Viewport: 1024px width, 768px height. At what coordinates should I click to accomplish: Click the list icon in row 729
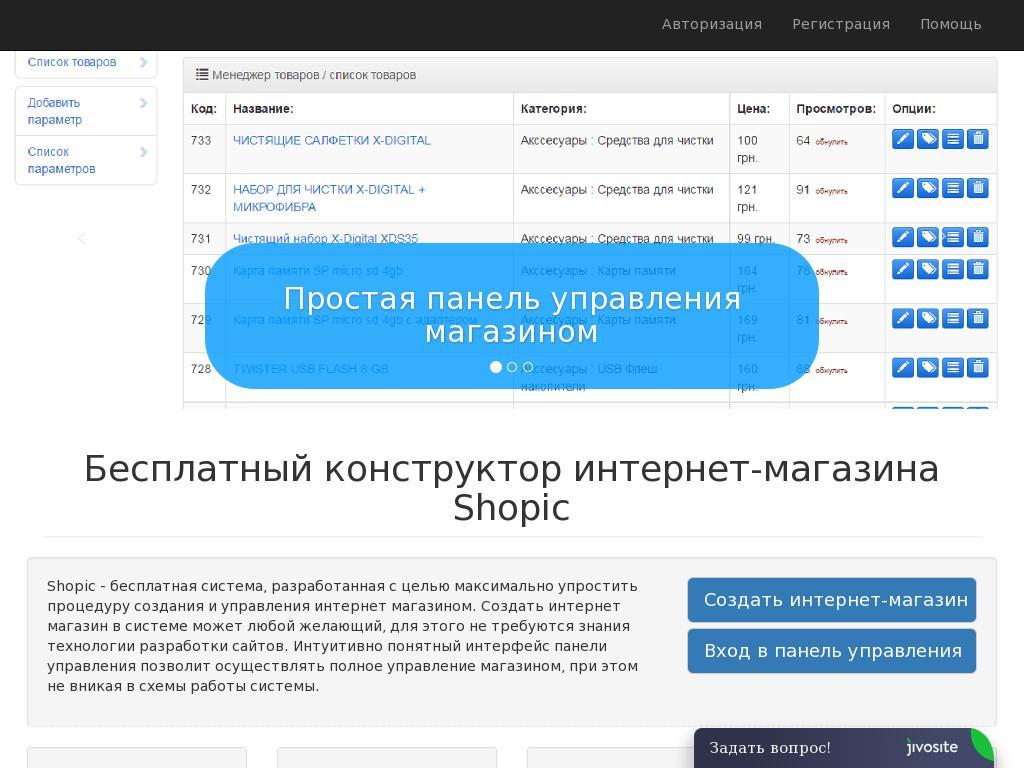953,318
